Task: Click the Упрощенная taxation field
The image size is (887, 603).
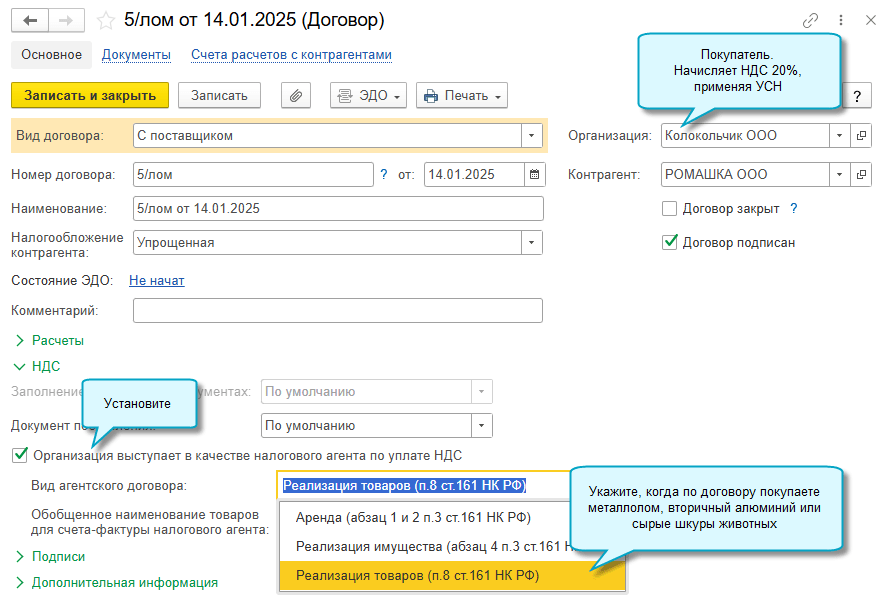Action: (327, 243)
